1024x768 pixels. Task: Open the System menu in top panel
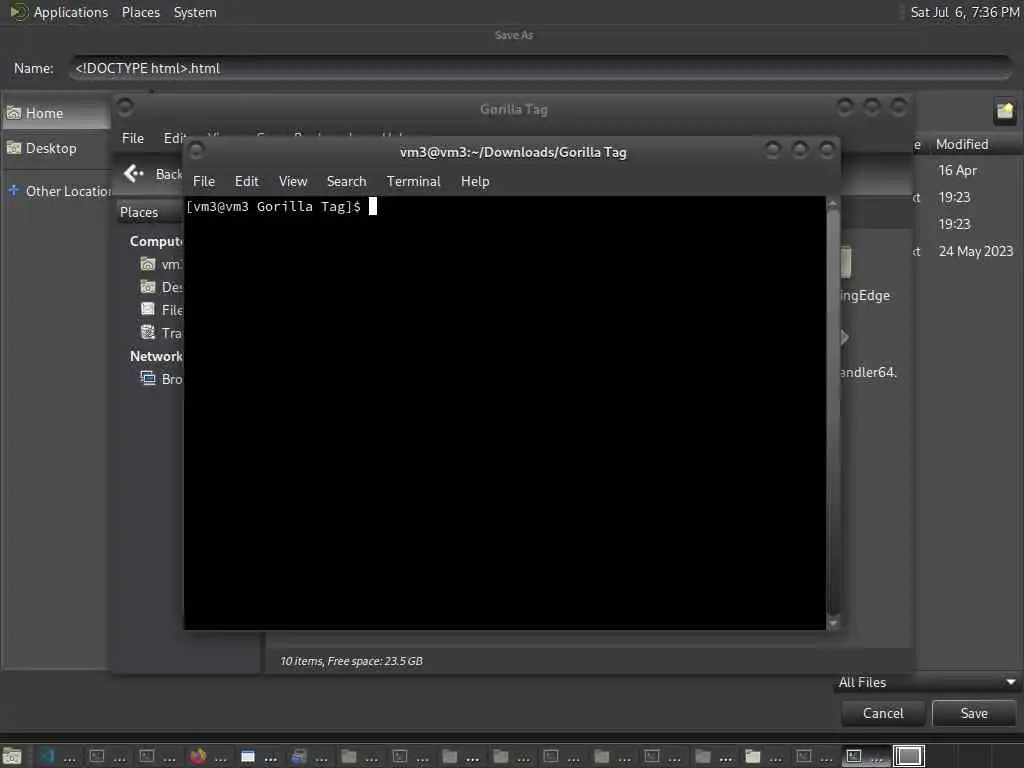point(195,12)
